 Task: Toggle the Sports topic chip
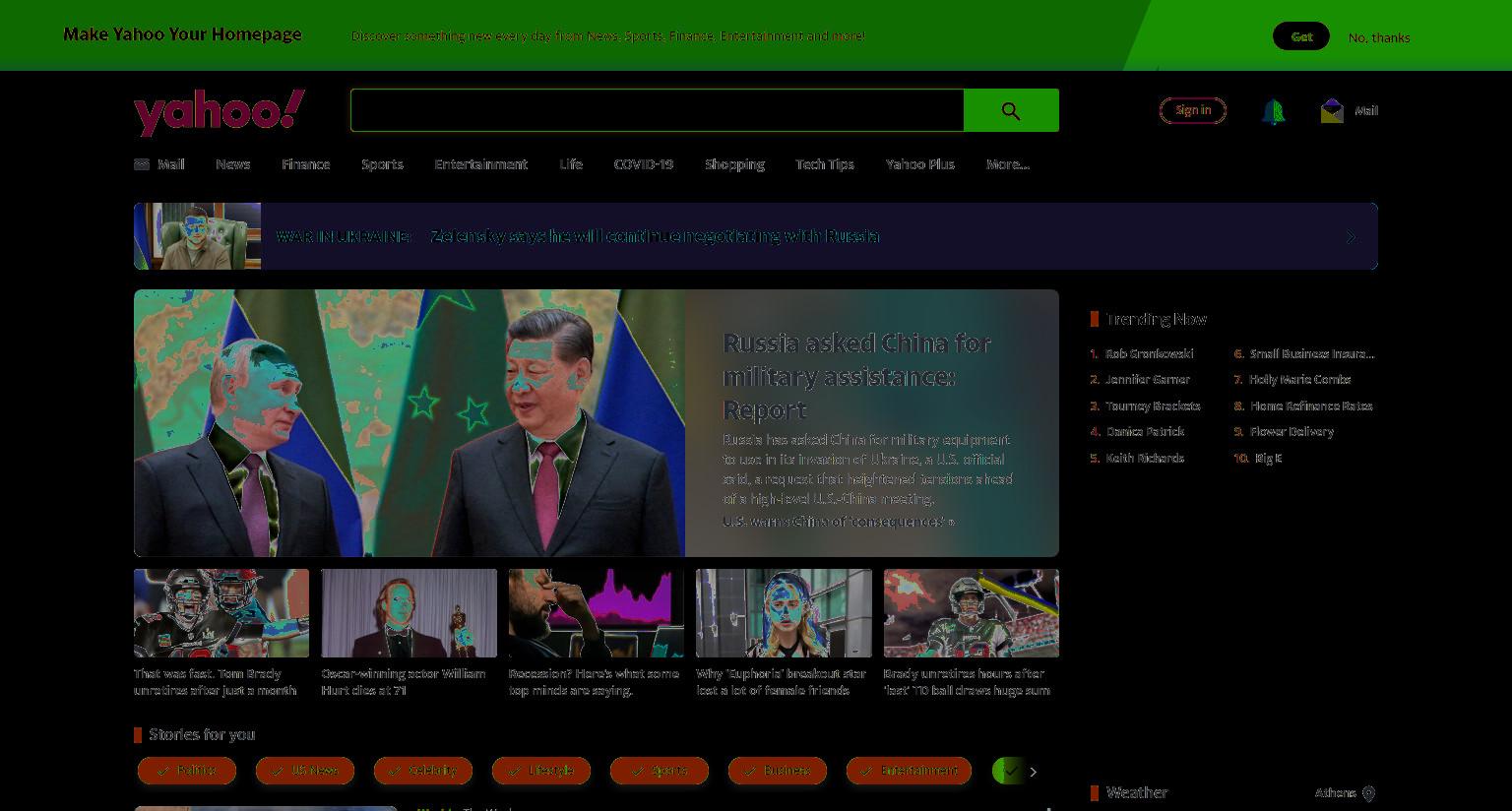(x=660, y=771)
